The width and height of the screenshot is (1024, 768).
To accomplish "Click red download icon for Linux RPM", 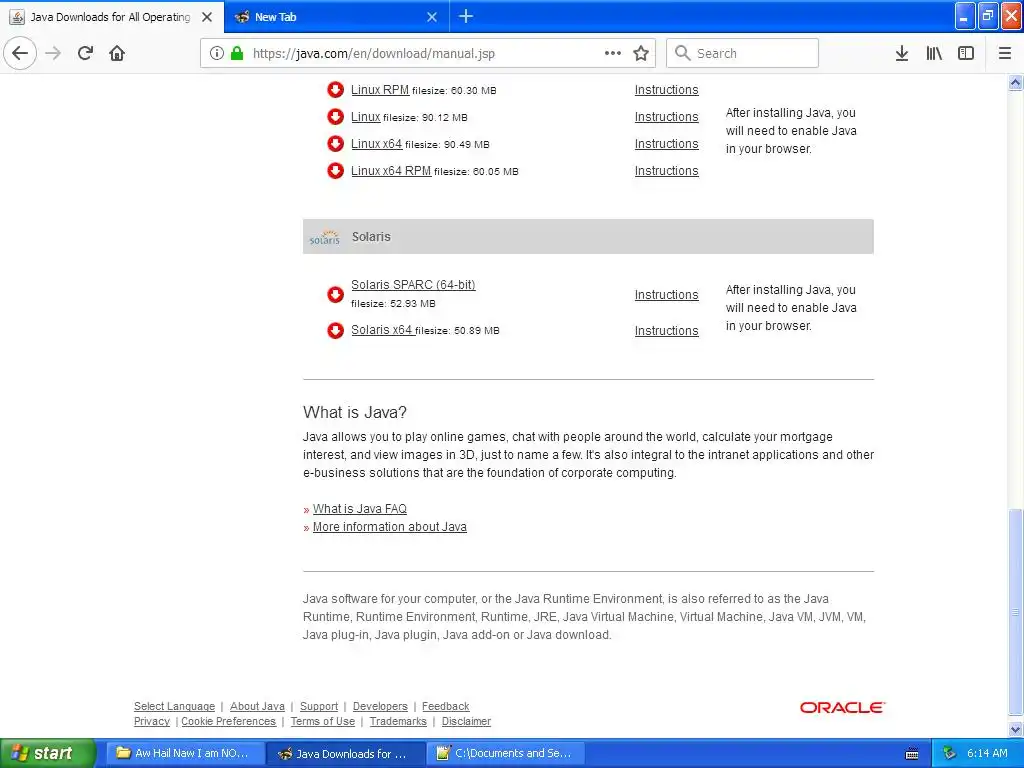I will (x=336, y=89).
